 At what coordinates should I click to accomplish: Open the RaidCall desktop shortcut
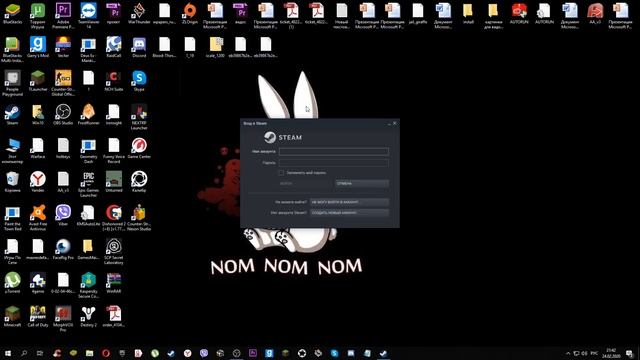(x=114, y=47)
